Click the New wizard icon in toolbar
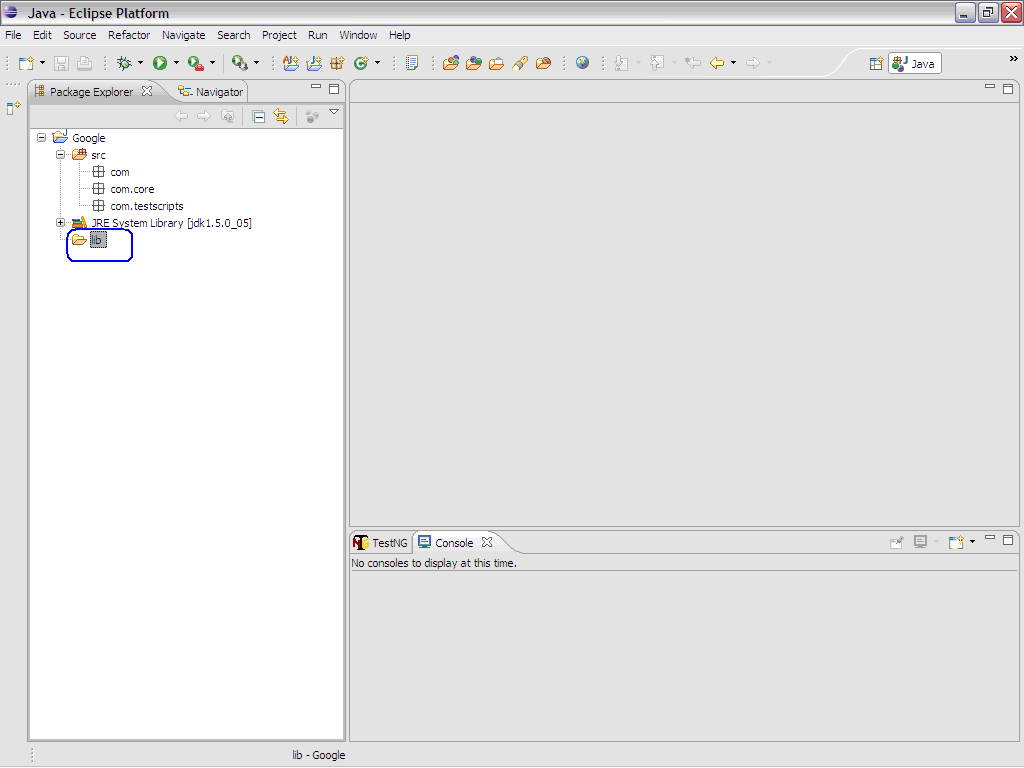 pyautogui.click(x=26, y=63)
